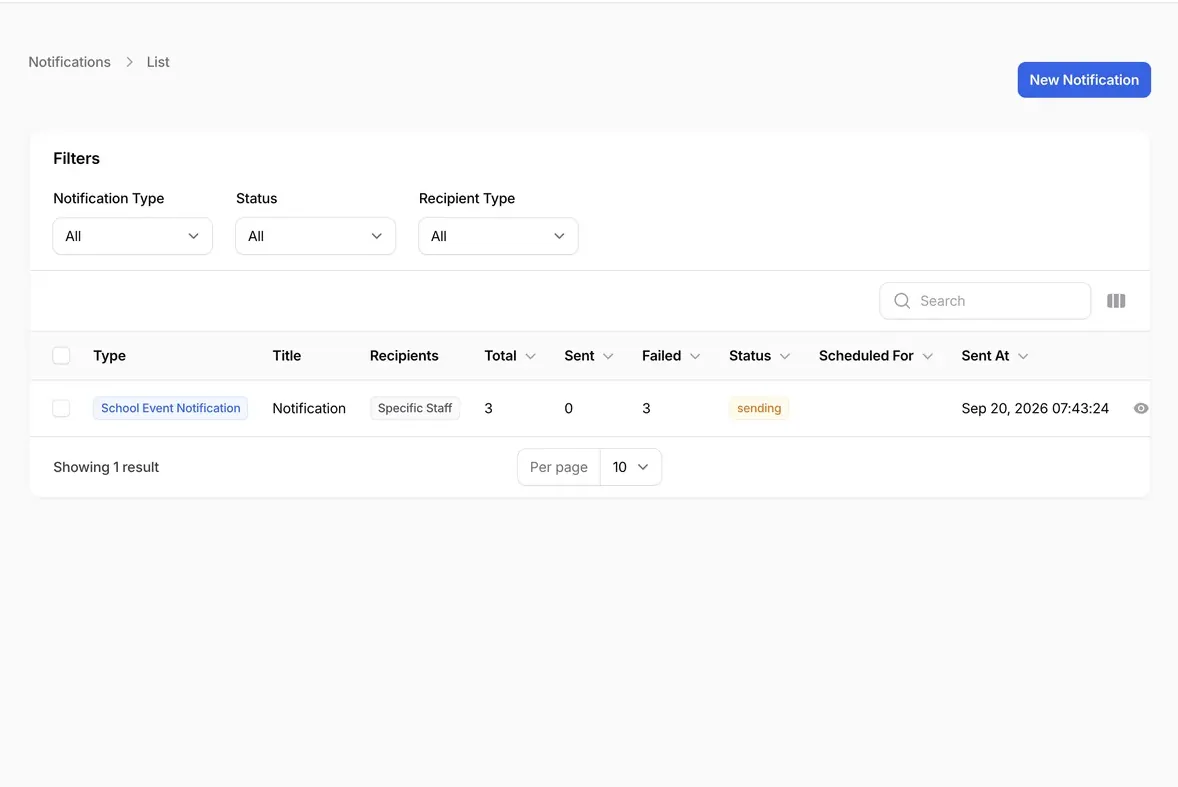1178x787 pixels.
Task: Click the Type column header
Action: coord(109,356)
